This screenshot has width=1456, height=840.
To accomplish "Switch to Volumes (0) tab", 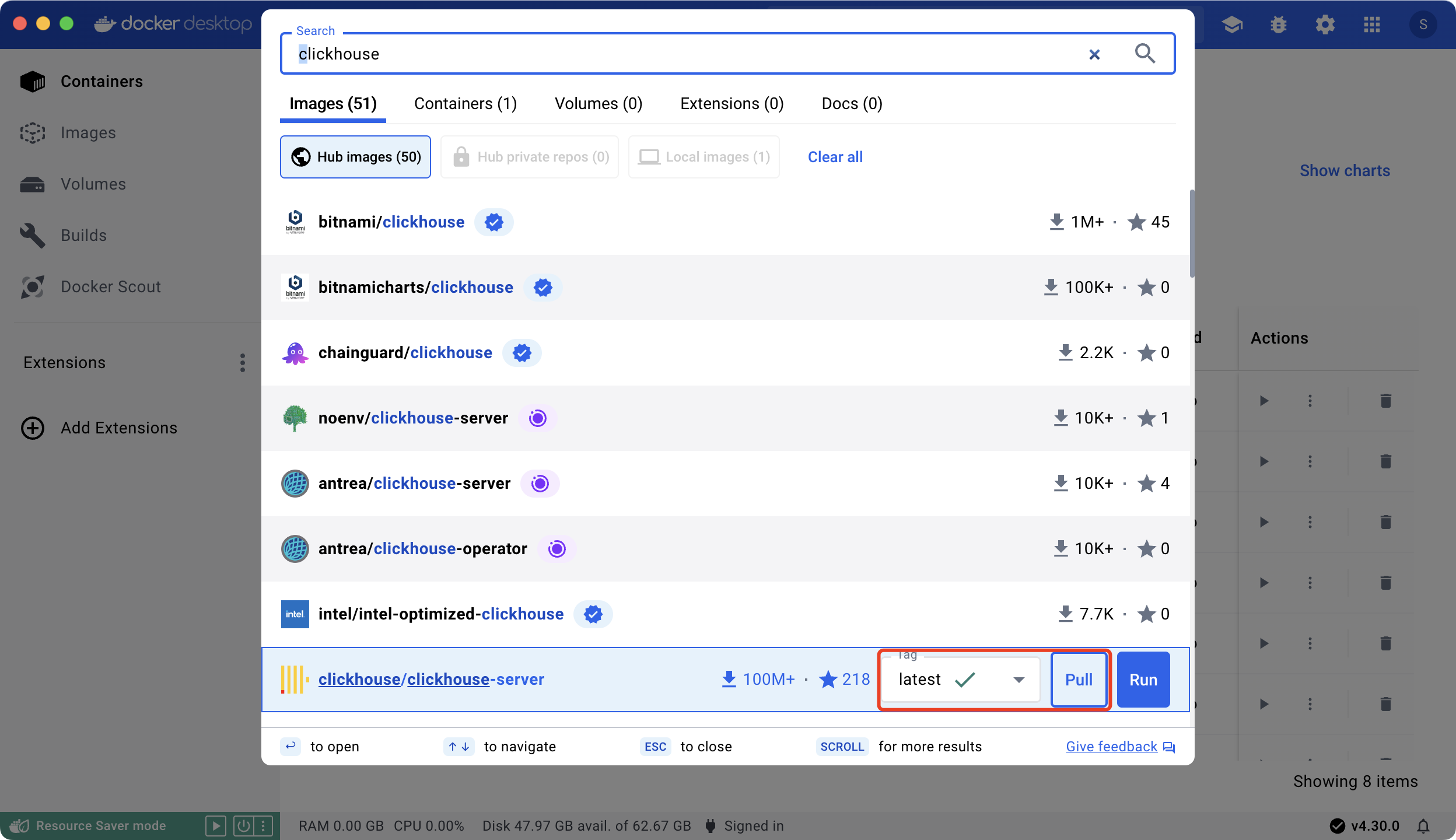I will 598,104.
